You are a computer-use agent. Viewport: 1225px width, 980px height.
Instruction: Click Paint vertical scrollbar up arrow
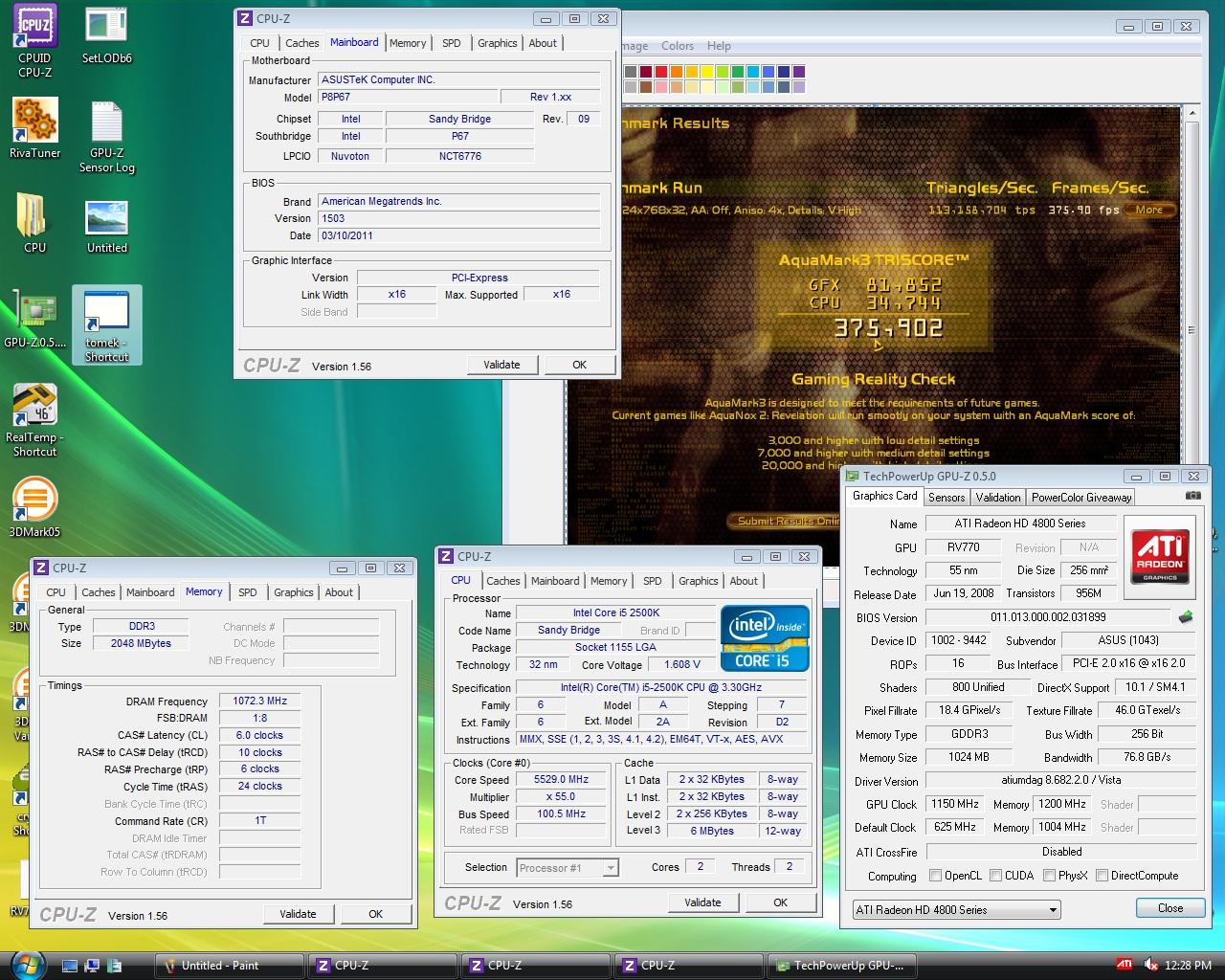click(1192, 114)
